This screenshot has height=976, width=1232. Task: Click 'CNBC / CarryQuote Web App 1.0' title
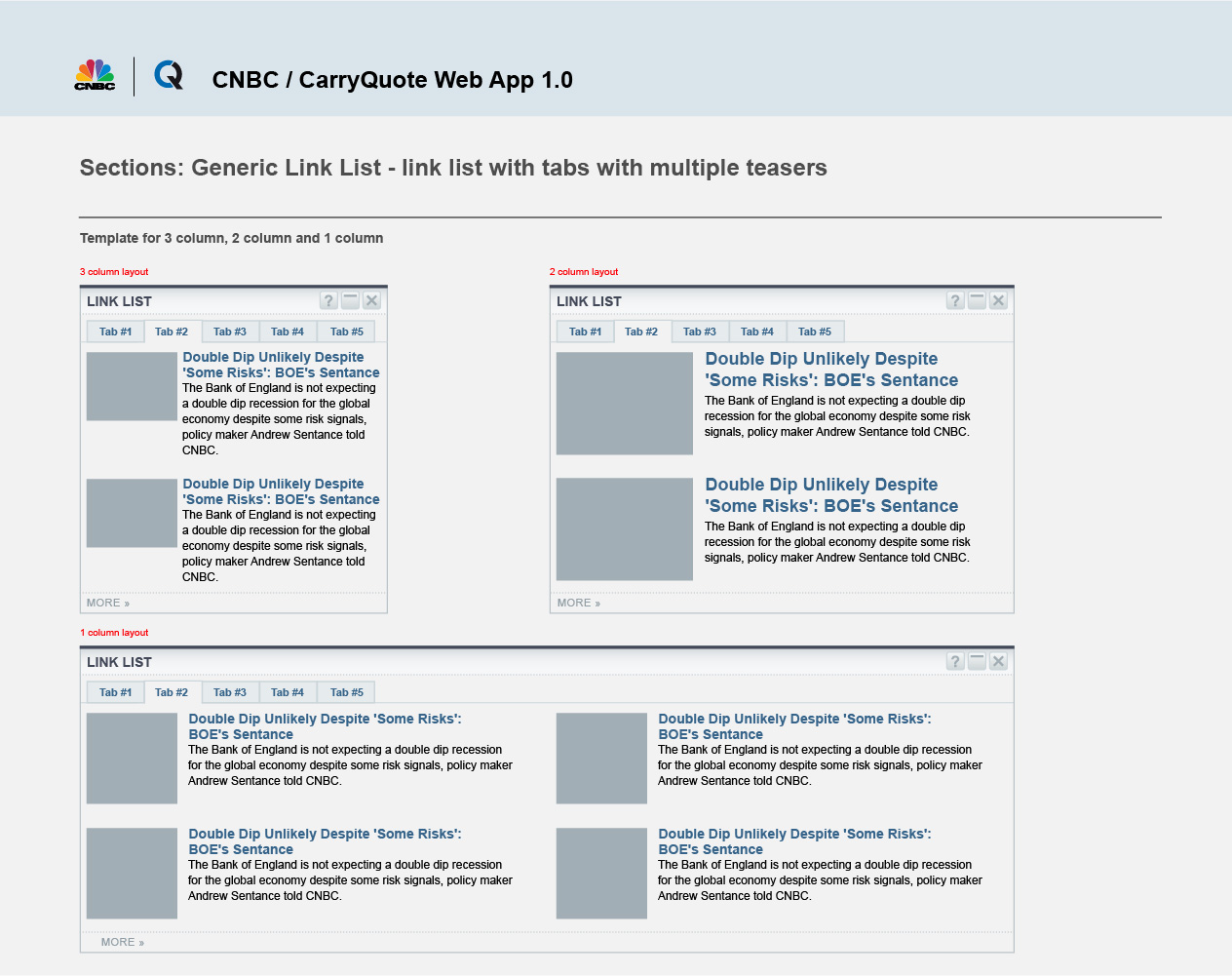[x=393, y=80]
